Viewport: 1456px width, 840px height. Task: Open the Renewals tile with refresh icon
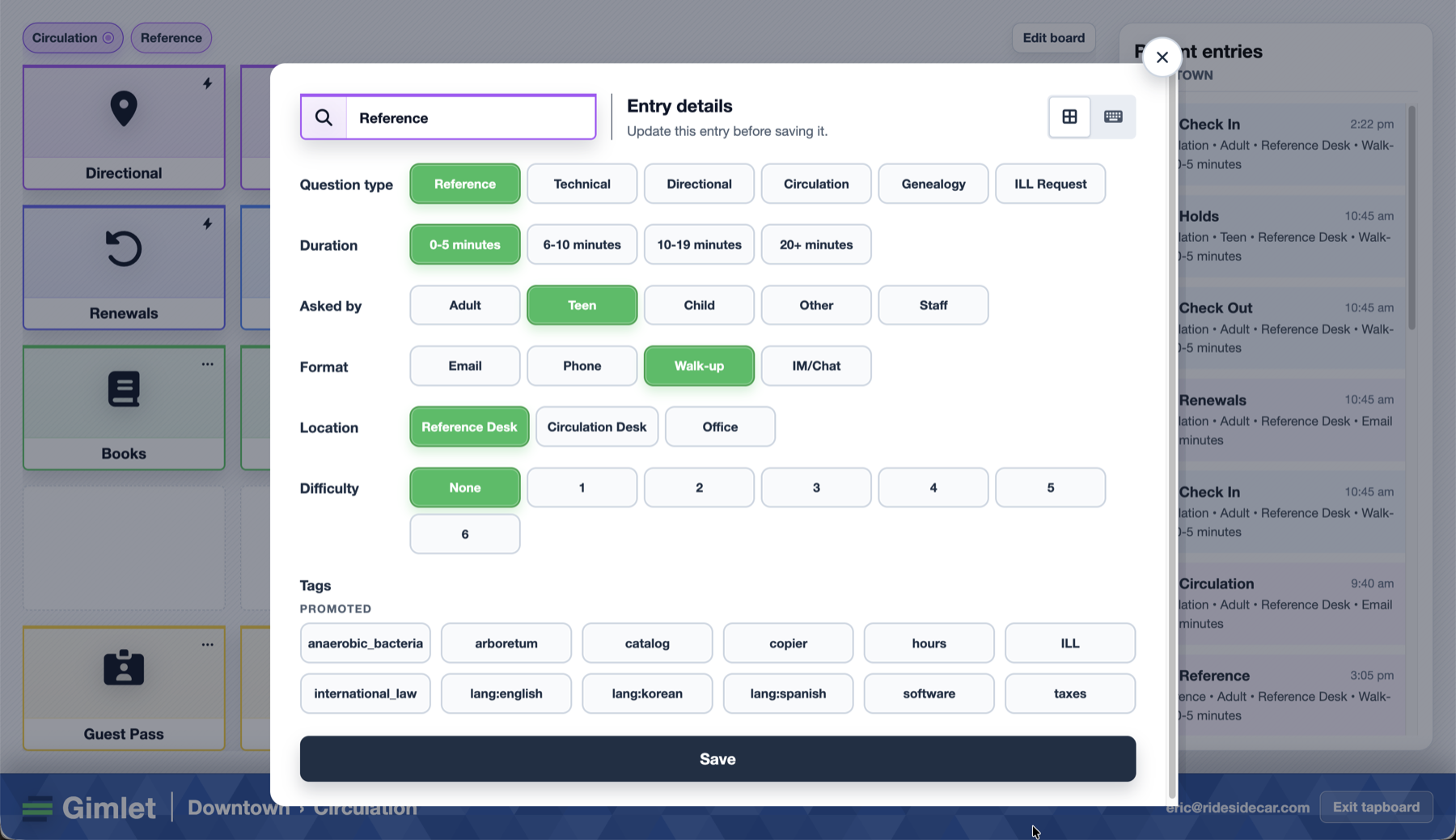tap(124, 267)
